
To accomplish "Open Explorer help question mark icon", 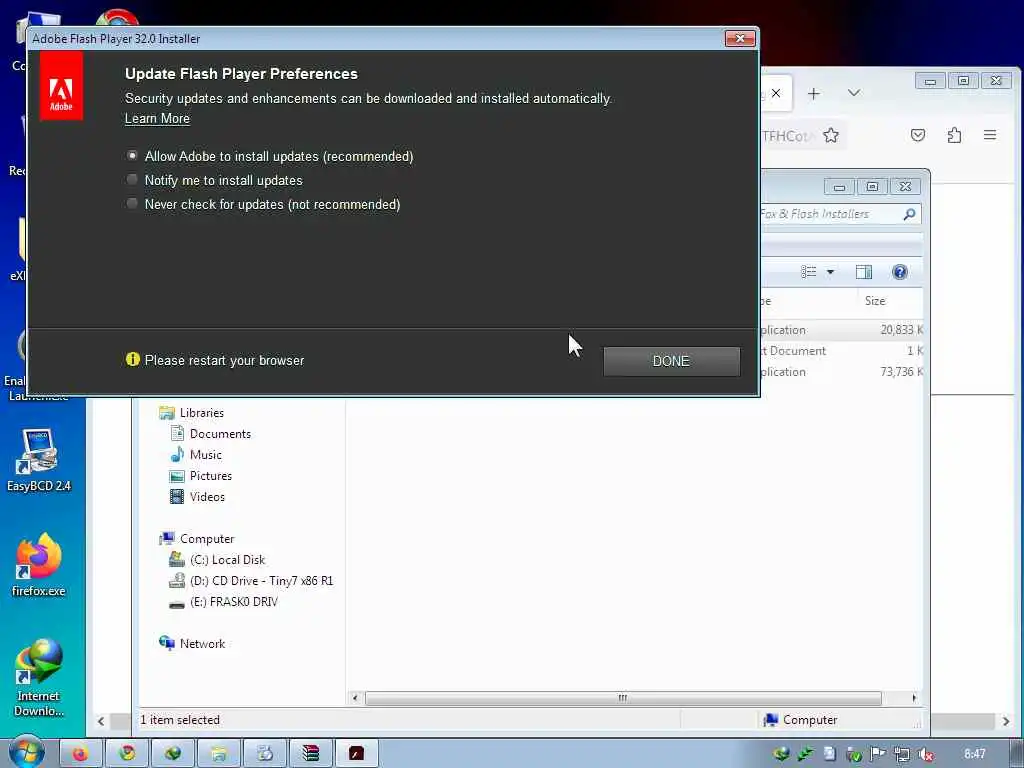I will (x=899, y=272).
